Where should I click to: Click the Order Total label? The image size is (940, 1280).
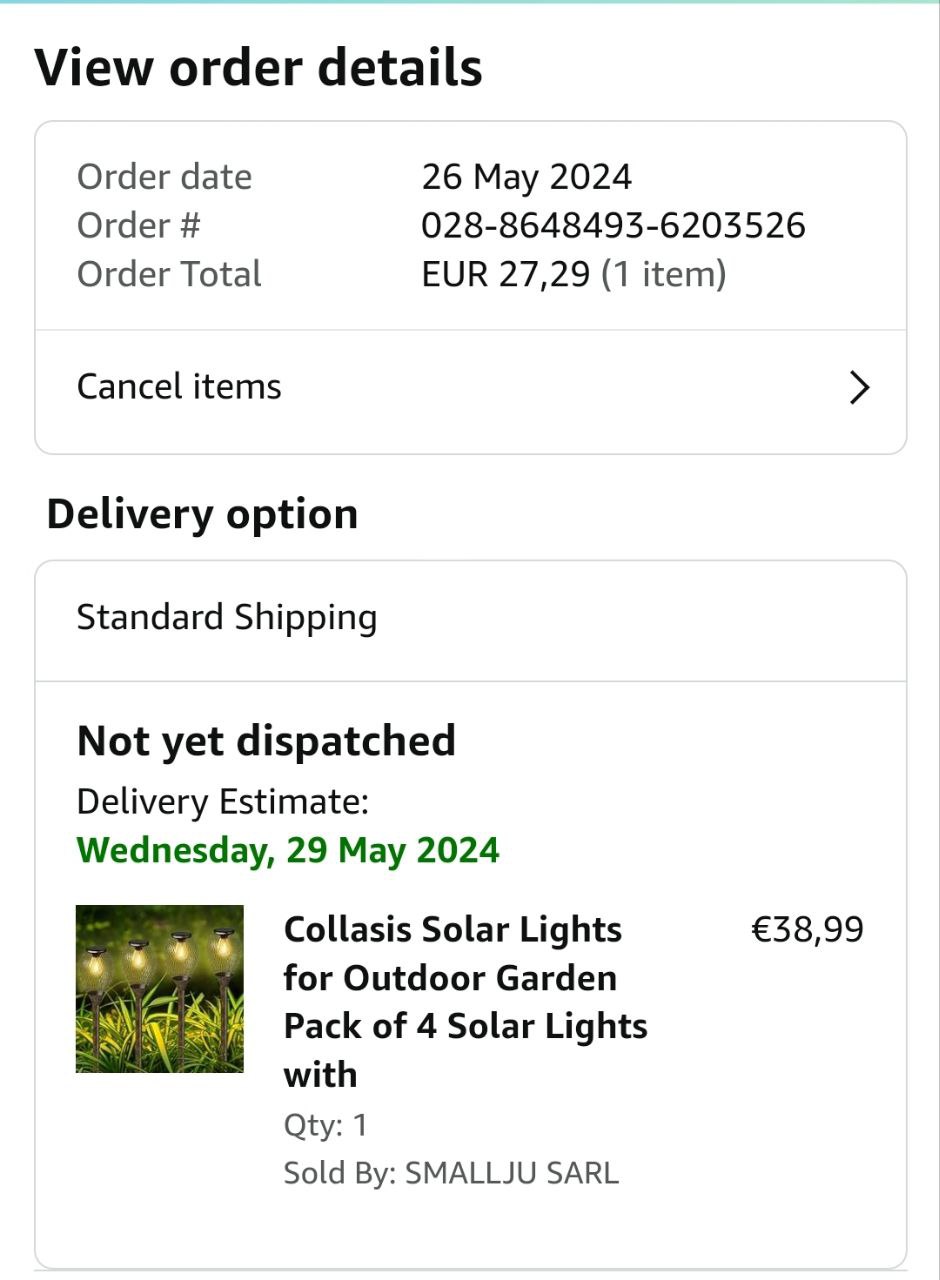pos(169,274)
